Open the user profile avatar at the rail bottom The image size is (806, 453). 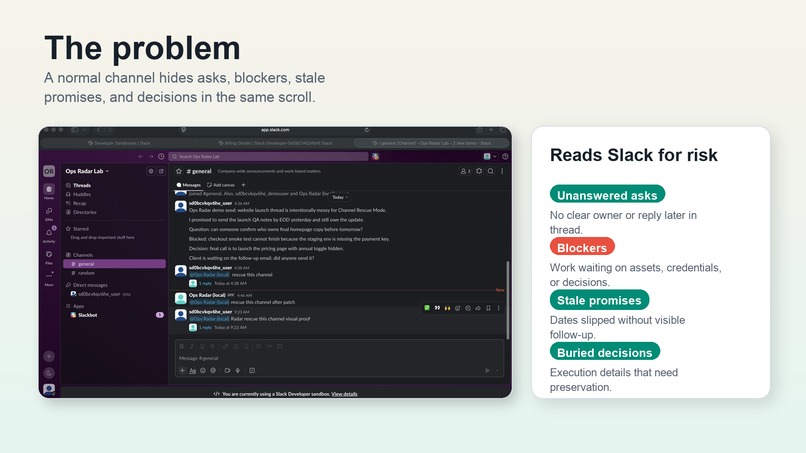click(x=49, y=389)
